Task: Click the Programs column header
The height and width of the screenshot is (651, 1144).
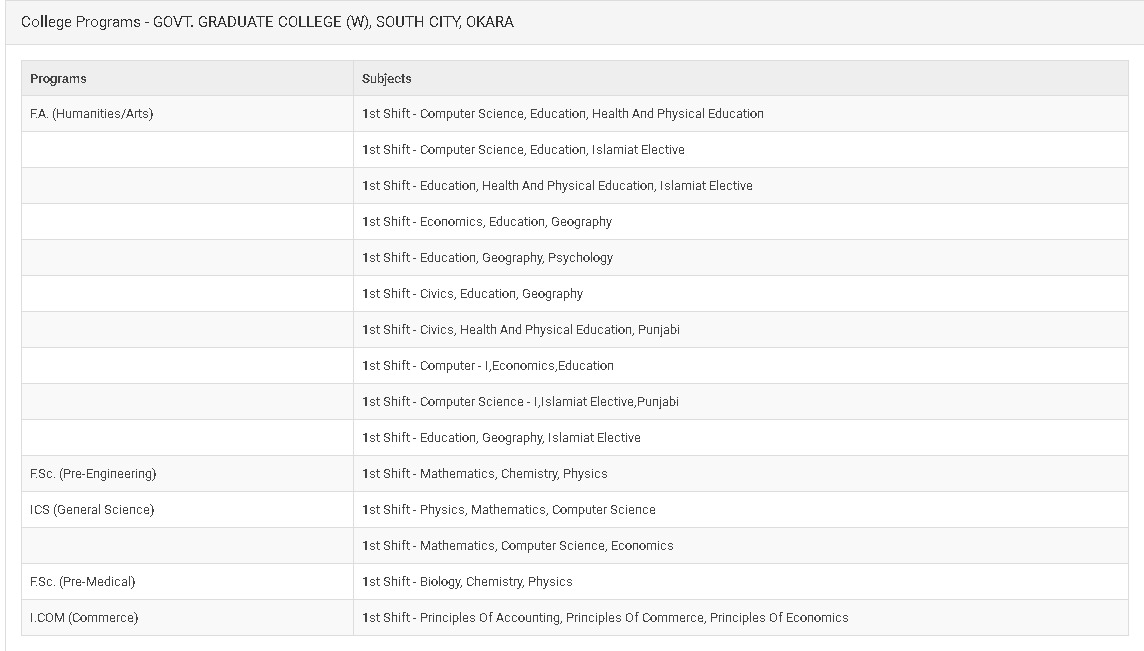Action: click(x=188, y=78)
